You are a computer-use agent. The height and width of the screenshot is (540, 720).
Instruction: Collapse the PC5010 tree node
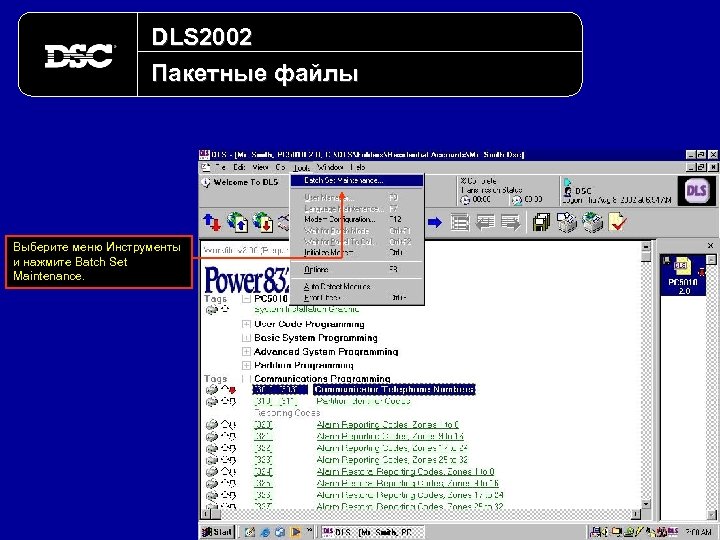tap(246, 299)
